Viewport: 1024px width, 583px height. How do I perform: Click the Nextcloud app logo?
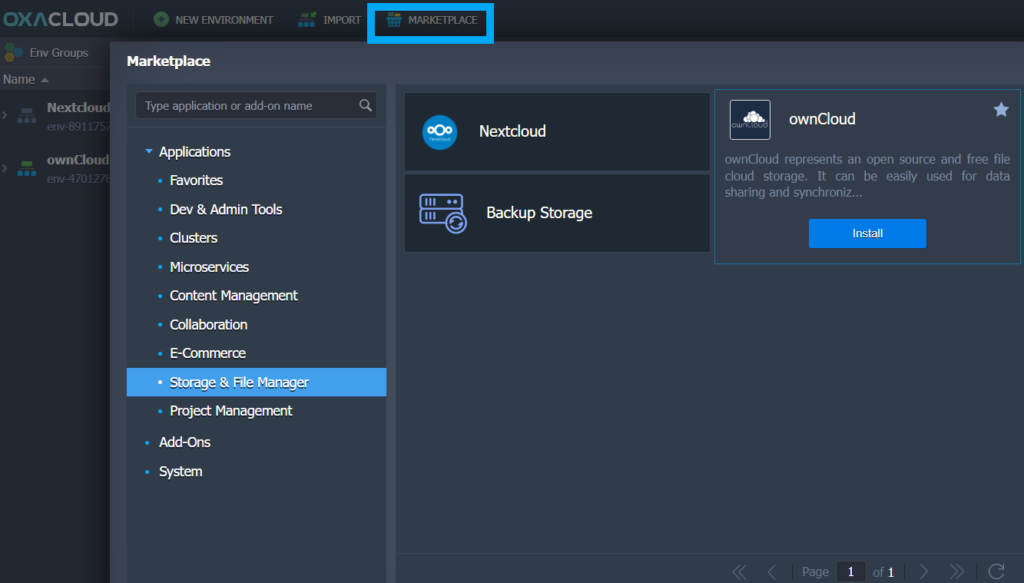(440, 132)
